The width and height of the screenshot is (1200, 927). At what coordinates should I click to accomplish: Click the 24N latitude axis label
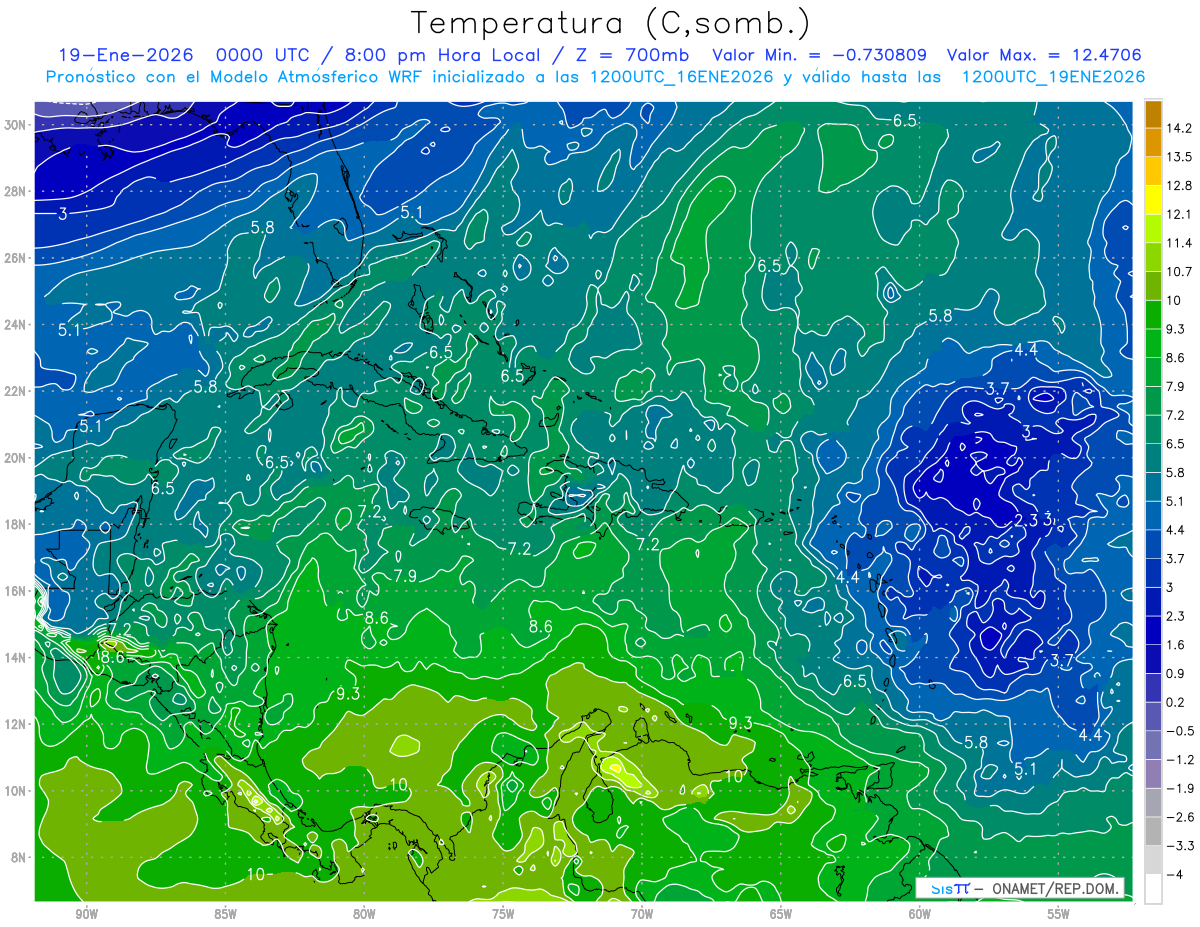(x=16, y=325)
